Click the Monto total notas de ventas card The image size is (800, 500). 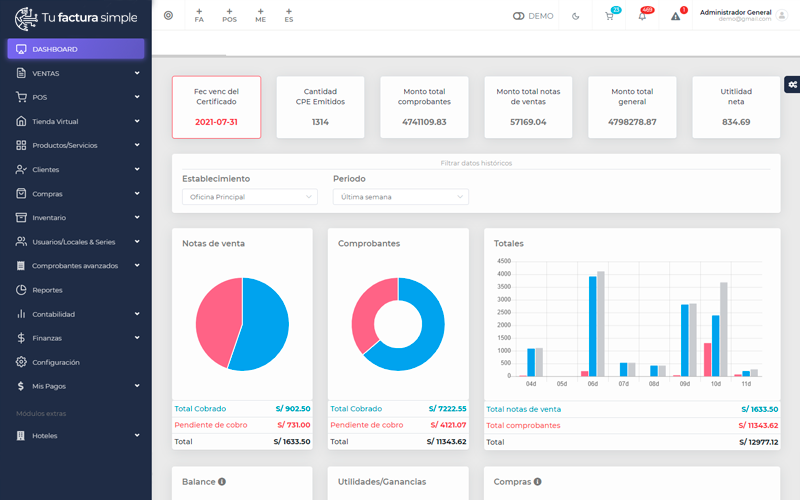point(528,107)
